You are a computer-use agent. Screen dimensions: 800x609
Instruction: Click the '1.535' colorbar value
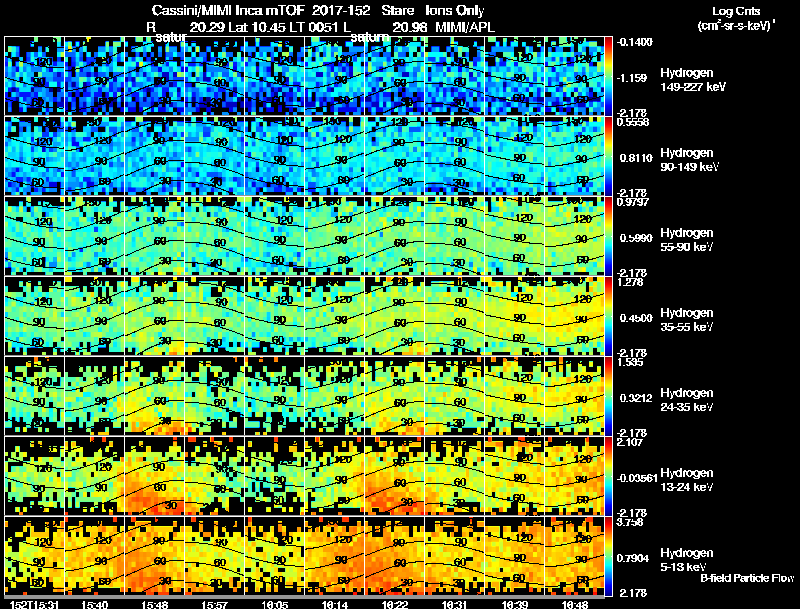tap(630, 362)
